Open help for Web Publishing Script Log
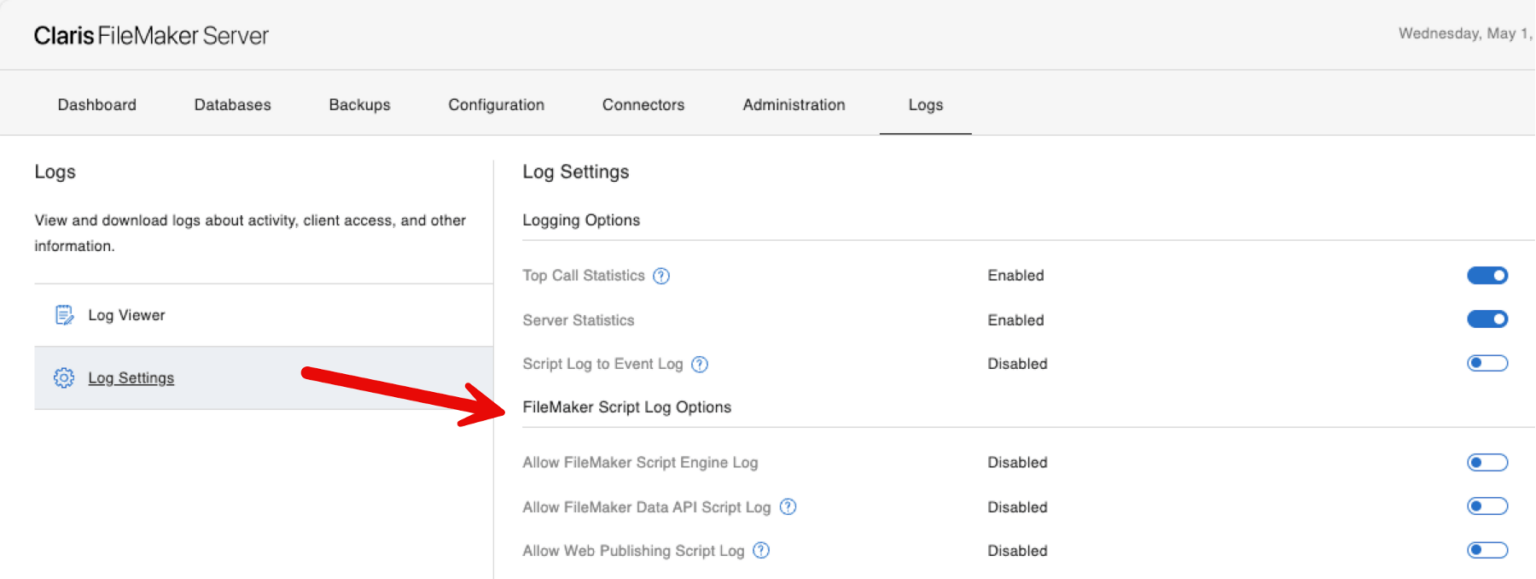This screenshot has height=579, width=1536. pos(761,551)
